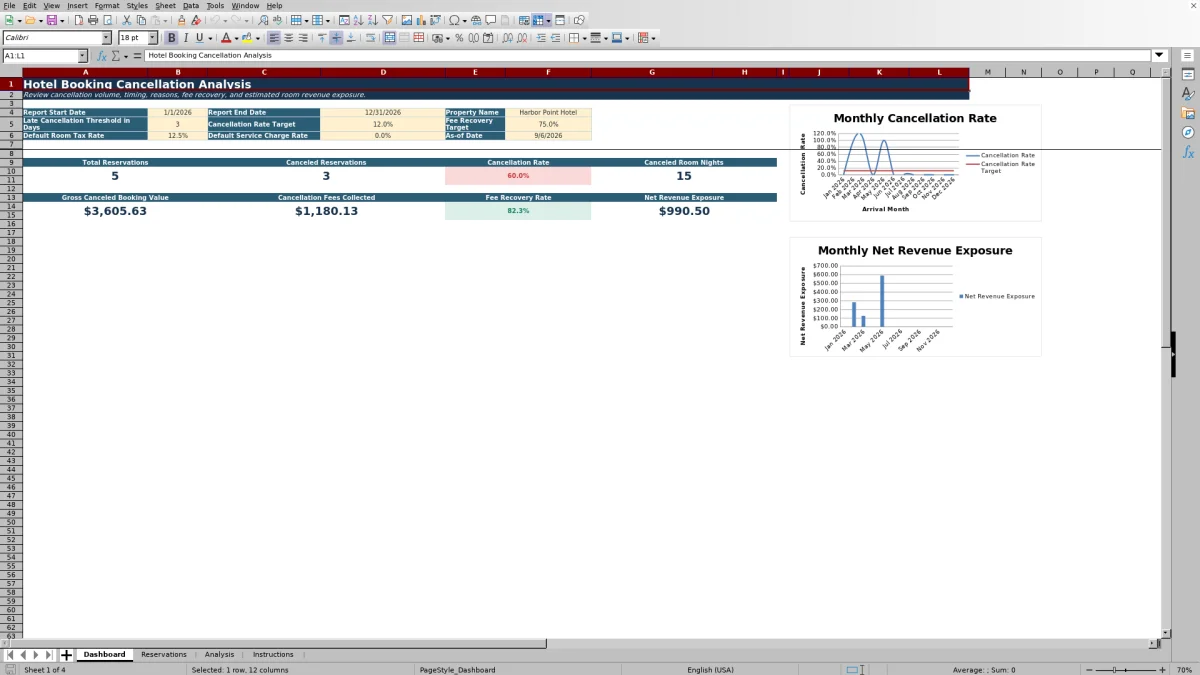Click the Clone Formatting paintbrush icon
The height and width of the screenshot is (675, 1200).
[x=181, y=20]
